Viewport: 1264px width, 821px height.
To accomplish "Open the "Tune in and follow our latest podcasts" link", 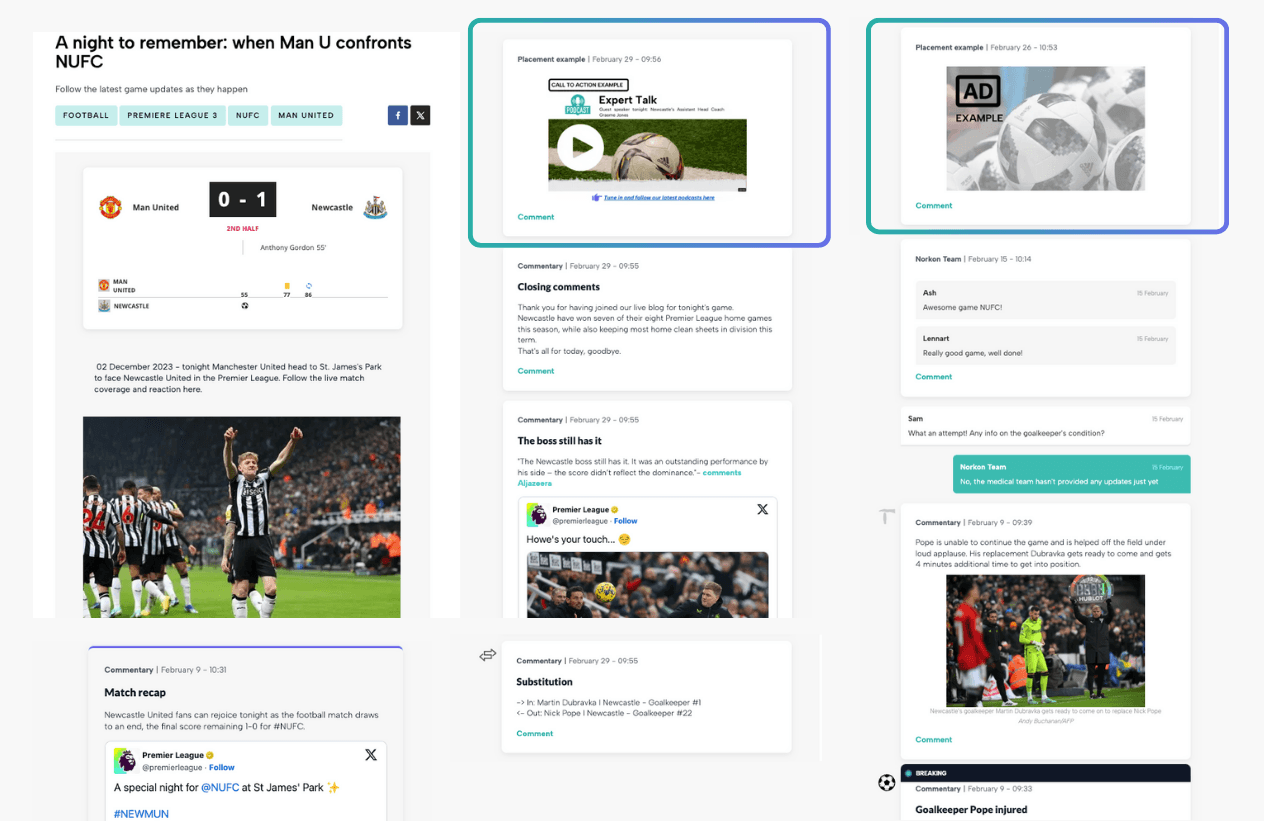I will [x=658, y=198].
